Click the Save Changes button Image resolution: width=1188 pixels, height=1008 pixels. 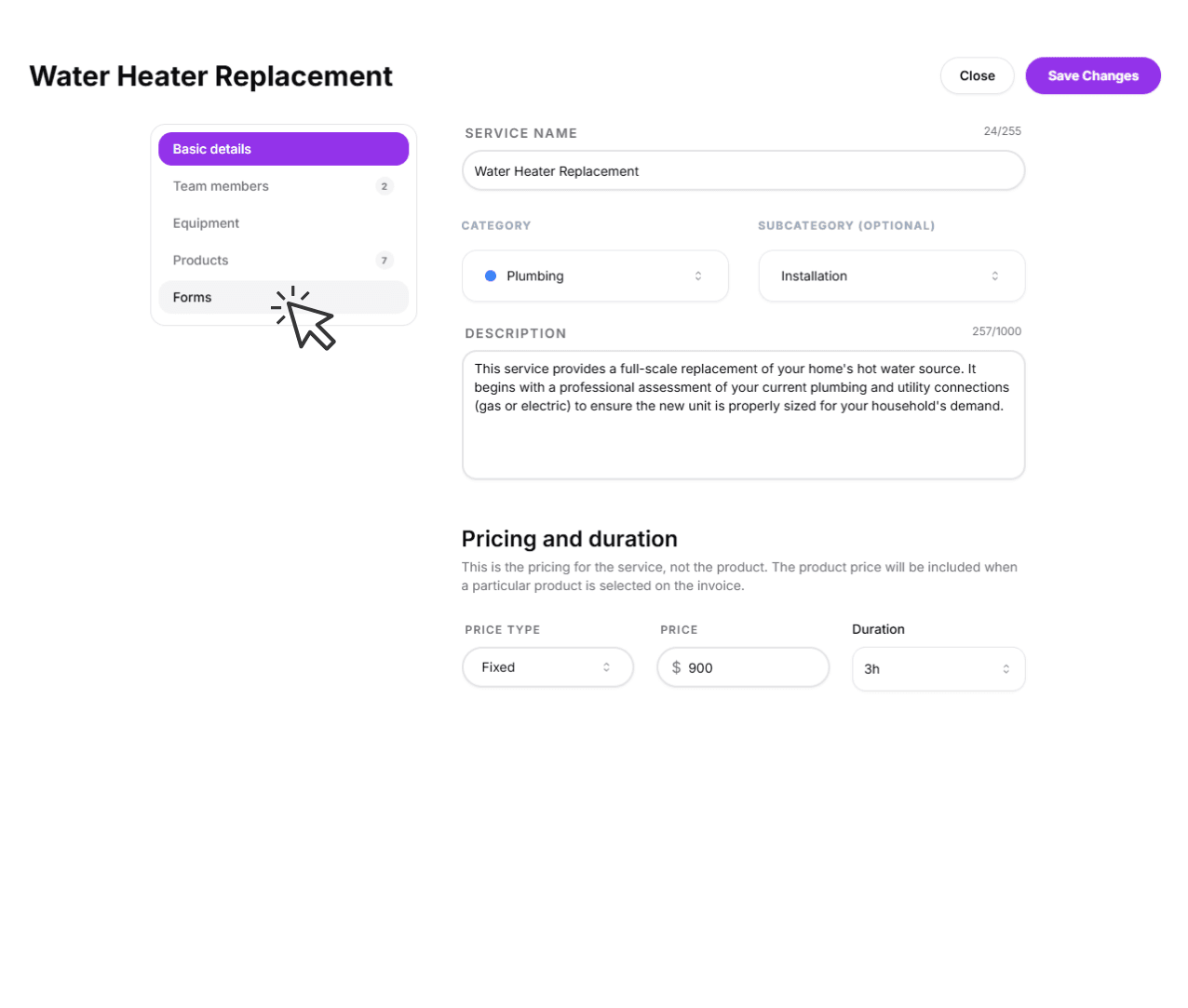(x=1092, y=75)
